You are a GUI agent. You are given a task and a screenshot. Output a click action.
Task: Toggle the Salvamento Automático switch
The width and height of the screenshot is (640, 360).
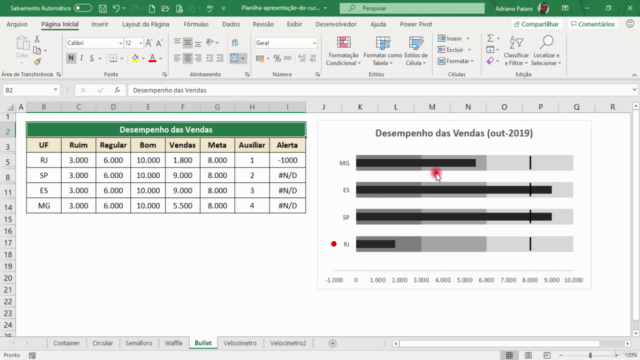[x=83, y=8]
